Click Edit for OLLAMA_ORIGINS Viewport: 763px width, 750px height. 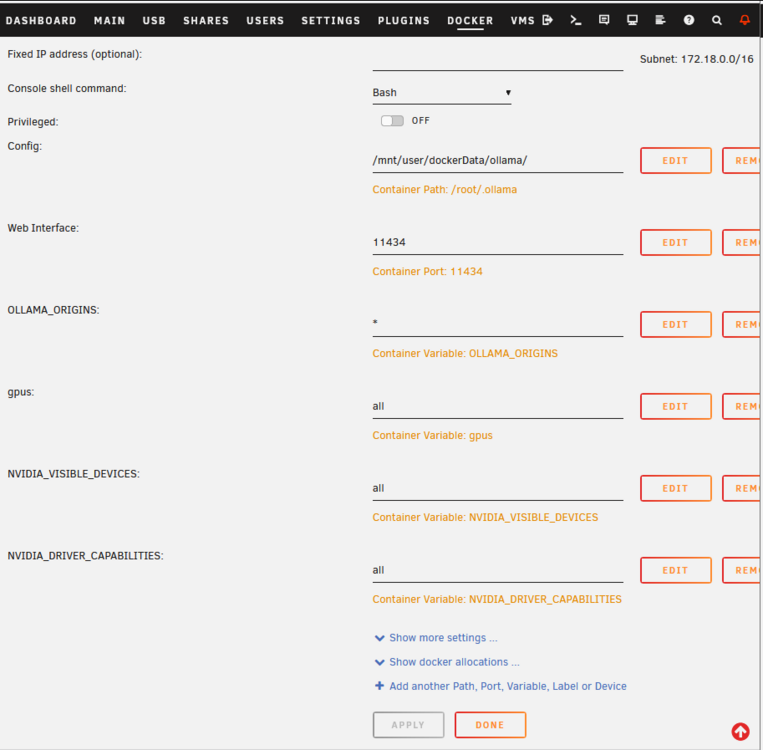[x=675, y=325]
